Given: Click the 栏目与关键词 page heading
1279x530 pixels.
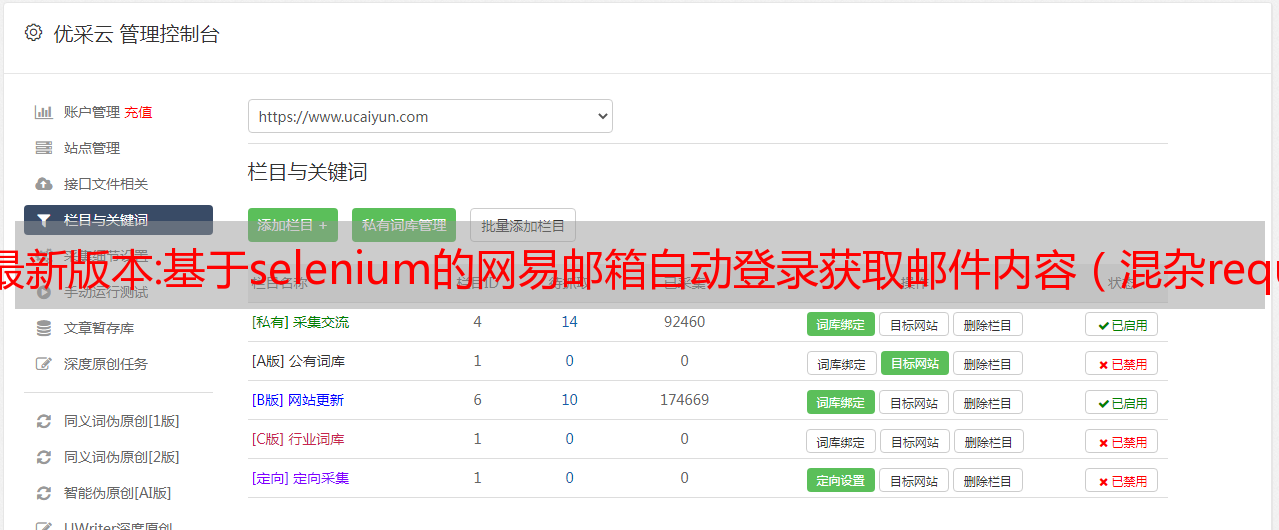Looking at the screenshot, I should pyautogui.click(x=308, y=172).
